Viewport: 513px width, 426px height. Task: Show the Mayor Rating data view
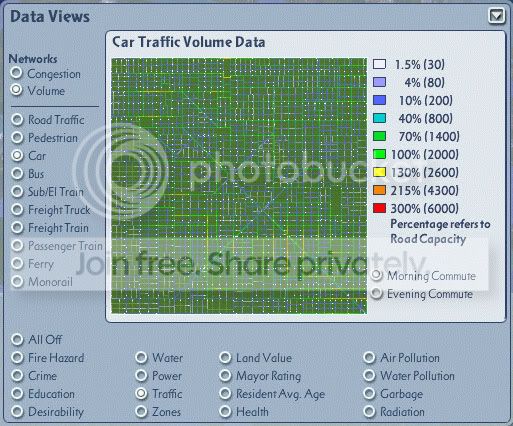(x=225, y=375)
